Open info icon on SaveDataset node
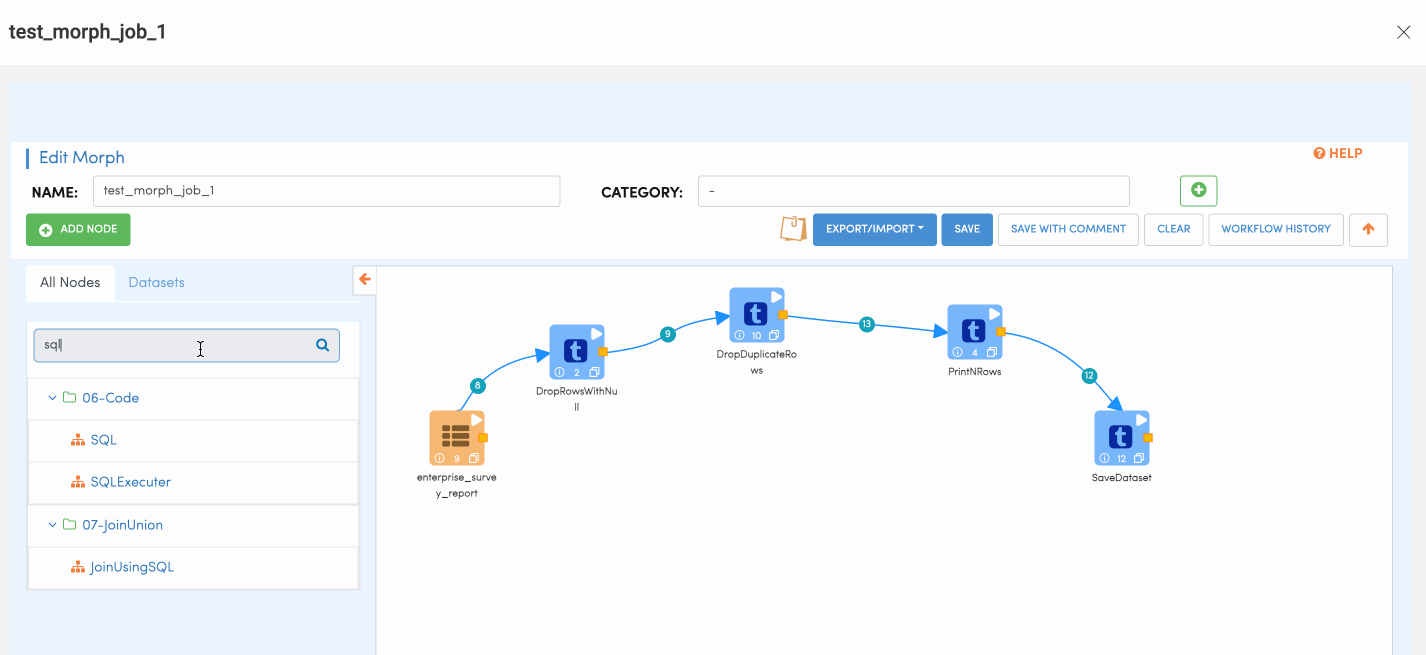This screenshot has width=1426, height=655. click(1104, 458)
